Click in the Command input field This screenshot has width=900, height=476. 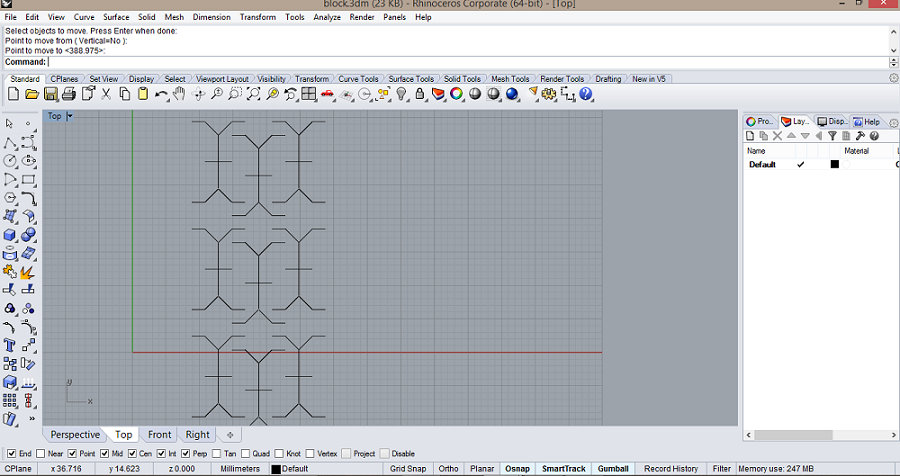[x=468, y=62]
